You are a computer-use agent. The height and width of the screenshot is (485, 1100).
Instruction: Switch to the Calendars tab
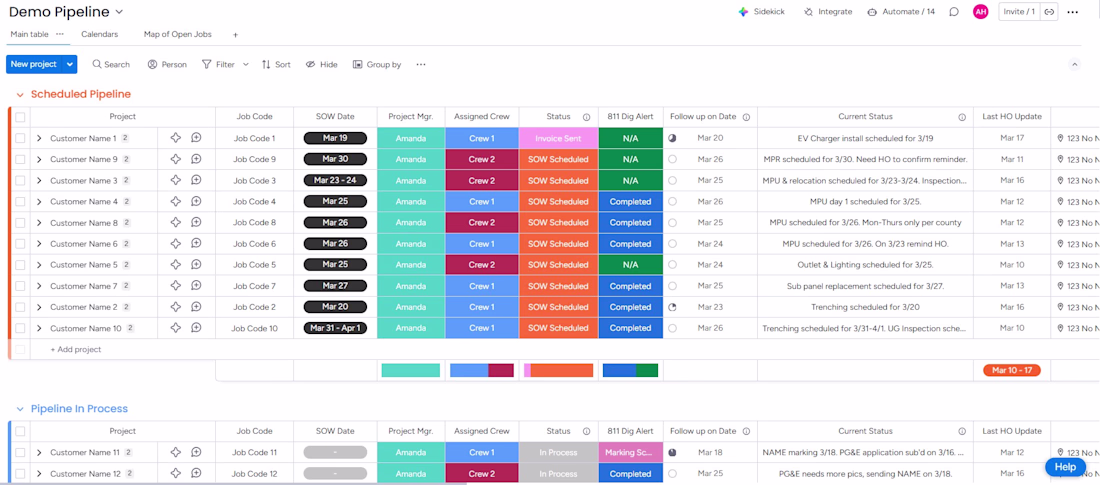click(x=100, y=34)
